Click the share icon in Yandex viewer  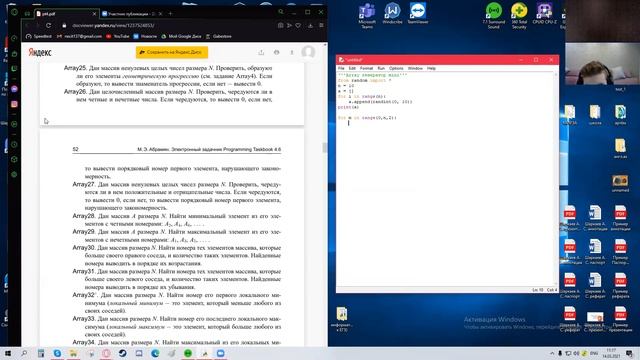click(x=261, y=52)
